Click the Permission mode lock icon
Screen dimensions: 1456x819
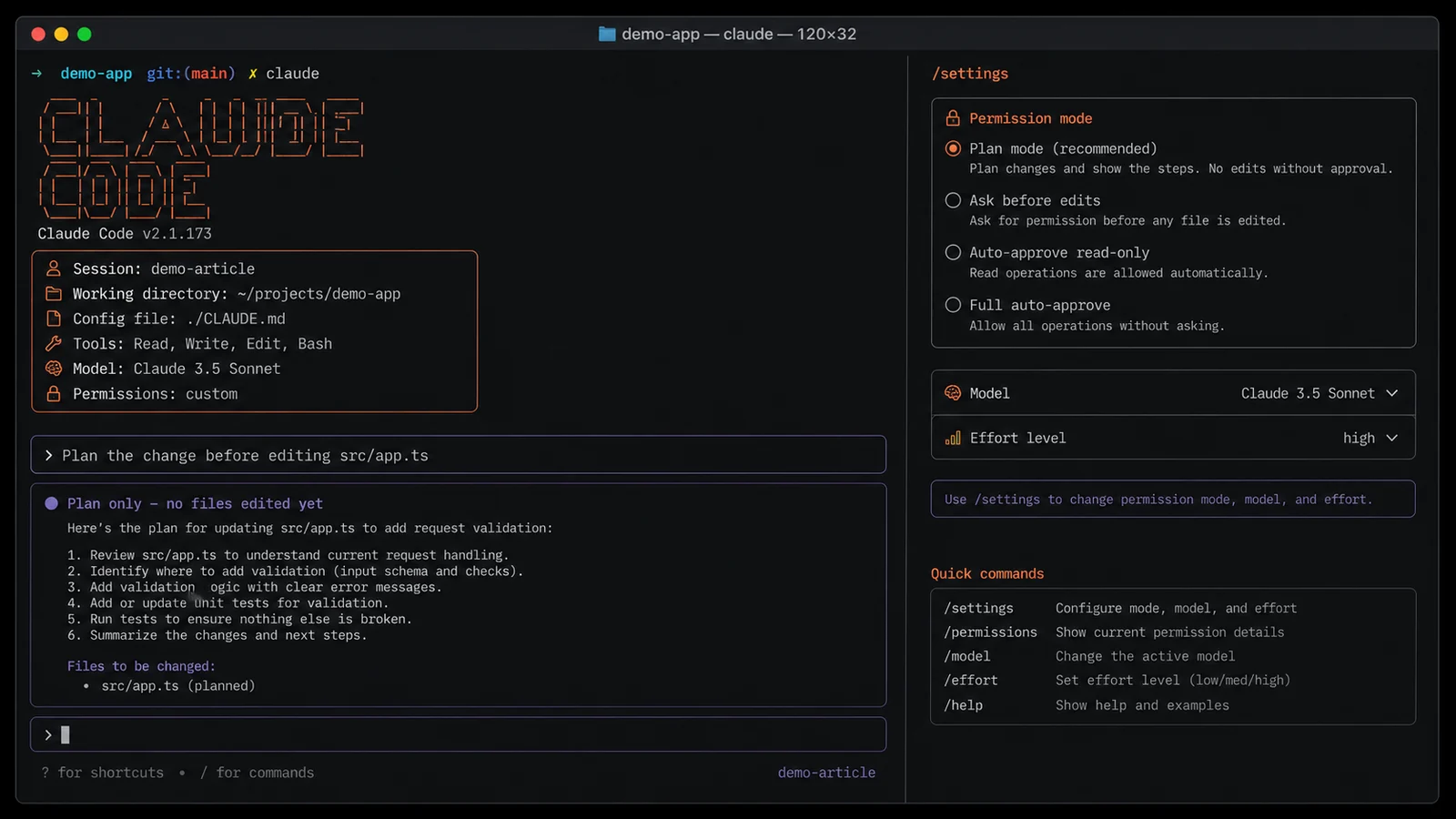953,118
